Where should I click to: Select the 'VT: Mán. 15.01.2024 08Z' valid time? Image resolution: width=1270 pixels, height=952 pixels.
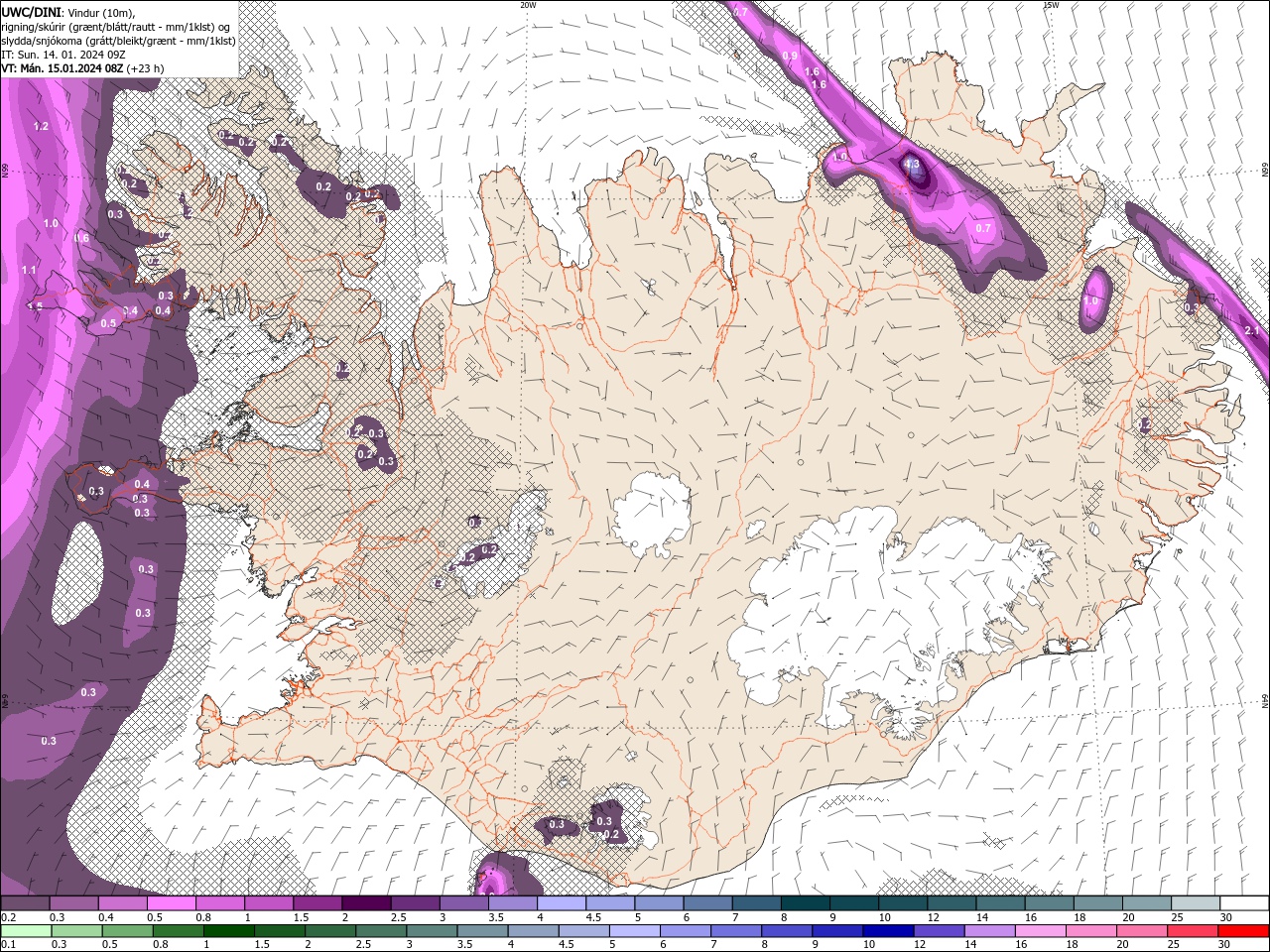pos(62,68)
